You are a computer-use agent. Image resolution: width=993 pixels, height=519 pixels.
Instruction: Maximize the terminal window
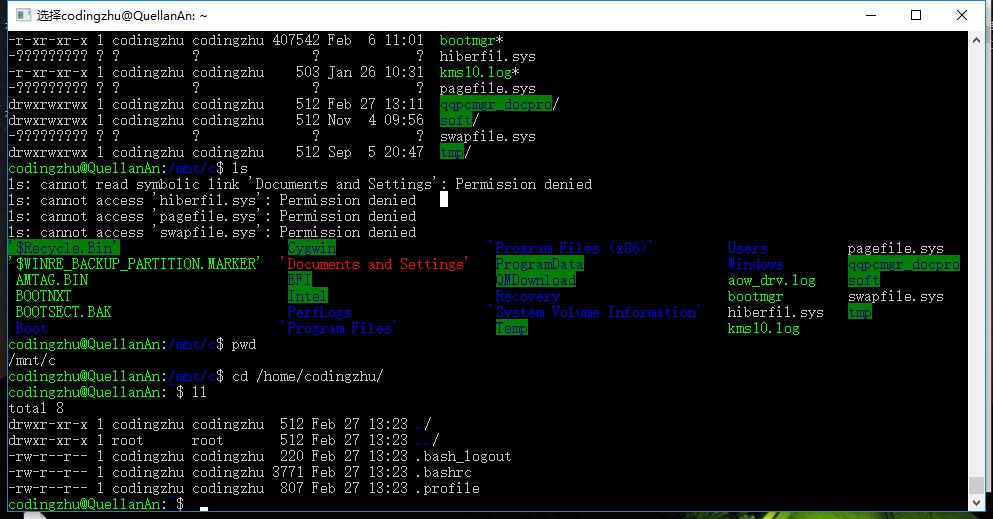(916, 15)
